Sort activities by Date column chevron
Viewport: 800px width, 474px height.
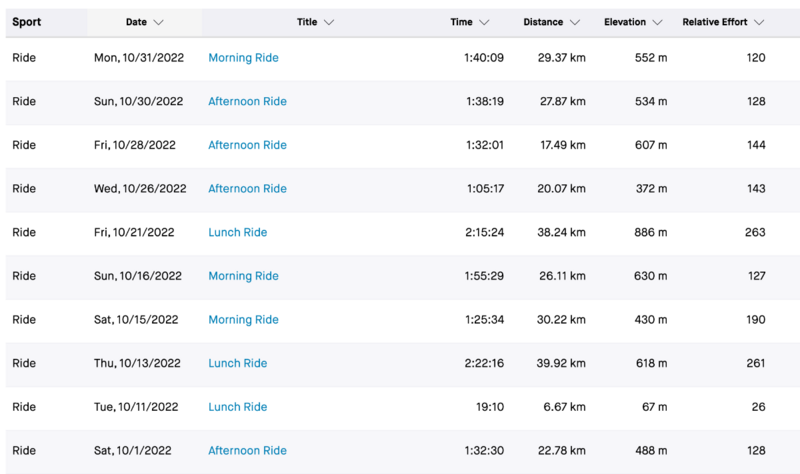click(x=159, y=22)
